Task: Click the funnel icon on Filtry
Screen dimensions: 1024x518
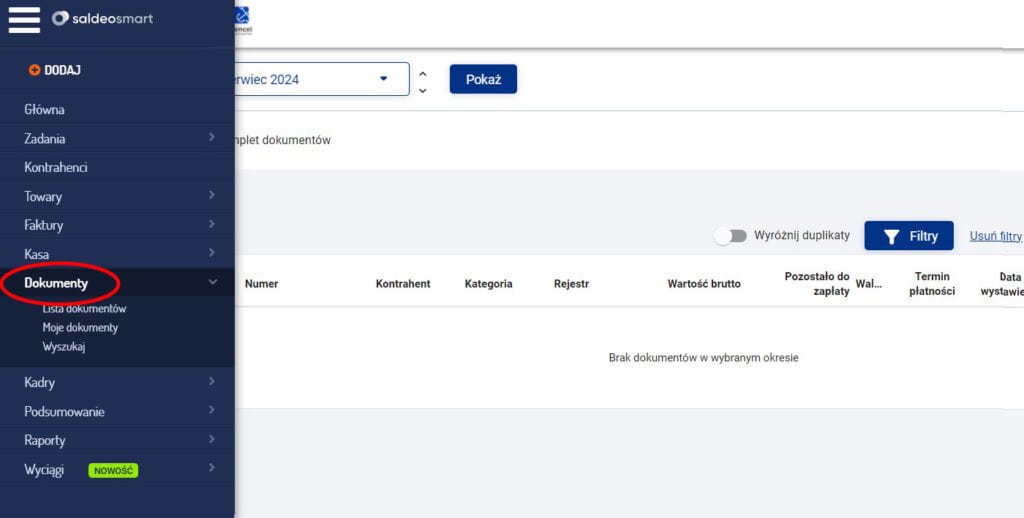Action: coord(892,237)
